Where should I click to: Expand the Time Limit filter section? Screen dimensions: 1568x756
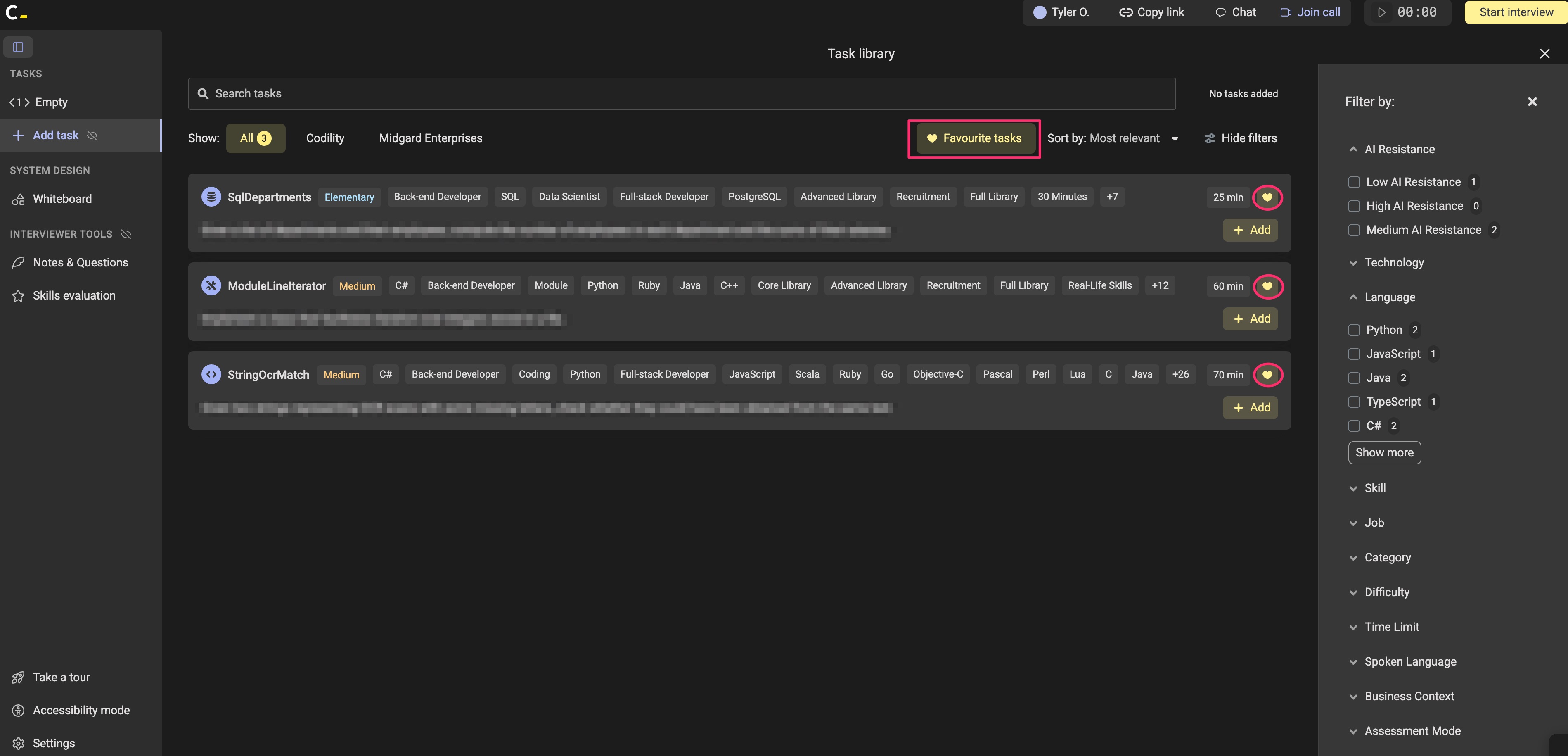pos(1384,627)
